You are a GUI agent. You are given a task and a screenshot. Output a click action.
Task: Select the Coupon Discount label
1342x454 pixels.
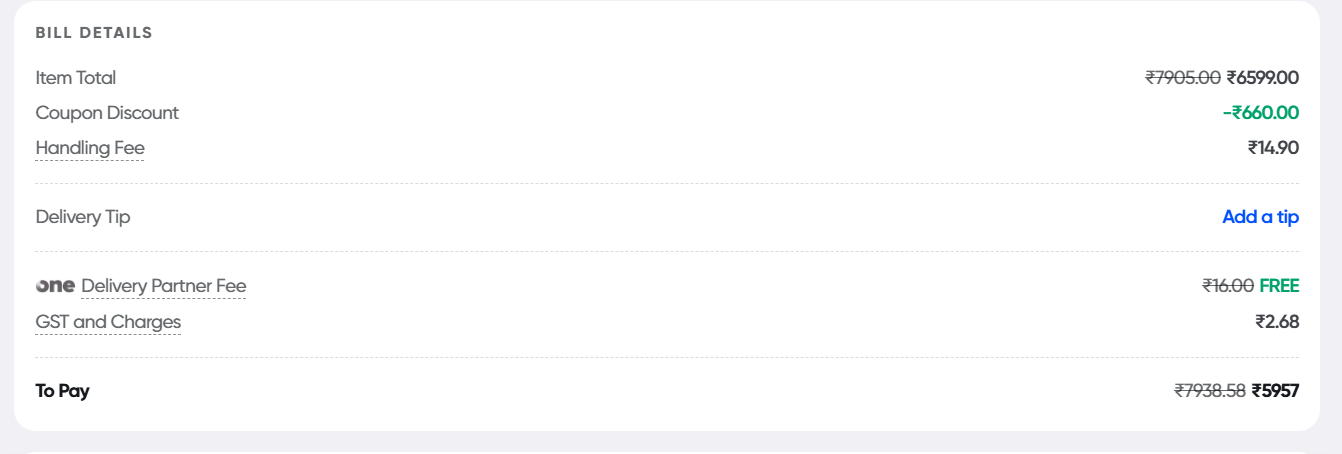(107, 113)
